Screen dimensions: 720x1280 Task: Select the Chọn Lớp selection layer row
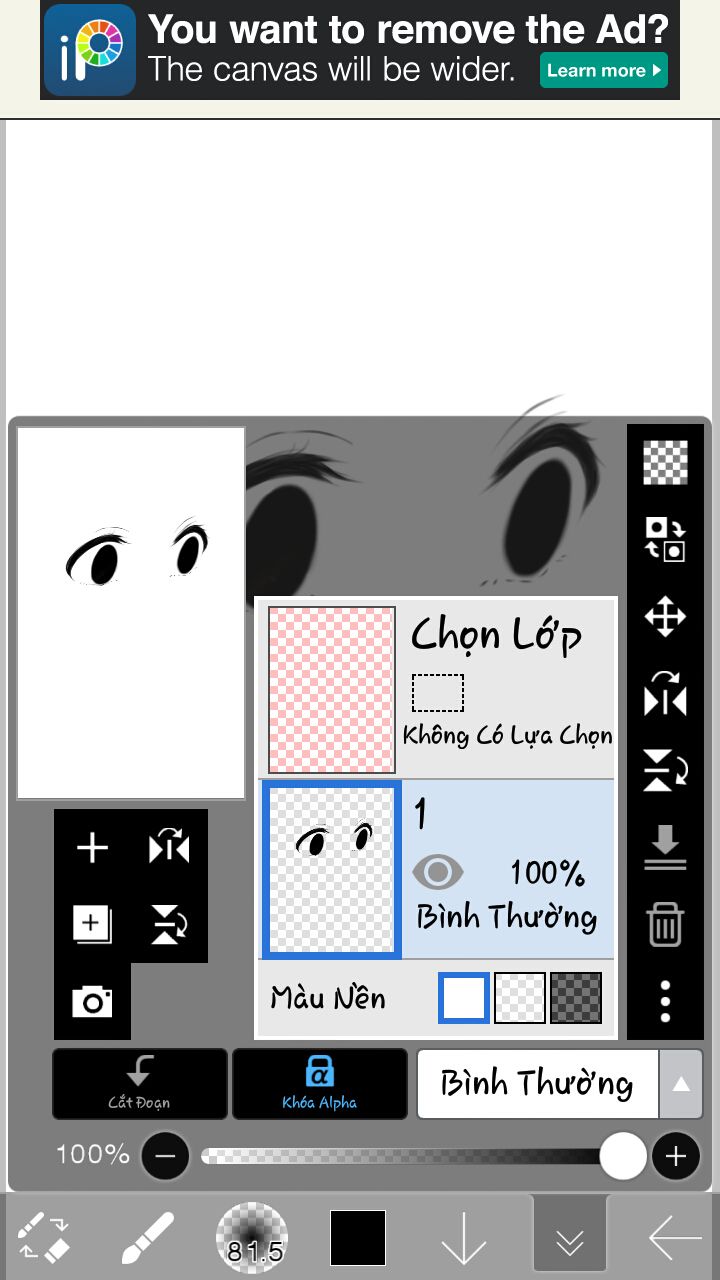pyautogui.click(x=436, y=689)
